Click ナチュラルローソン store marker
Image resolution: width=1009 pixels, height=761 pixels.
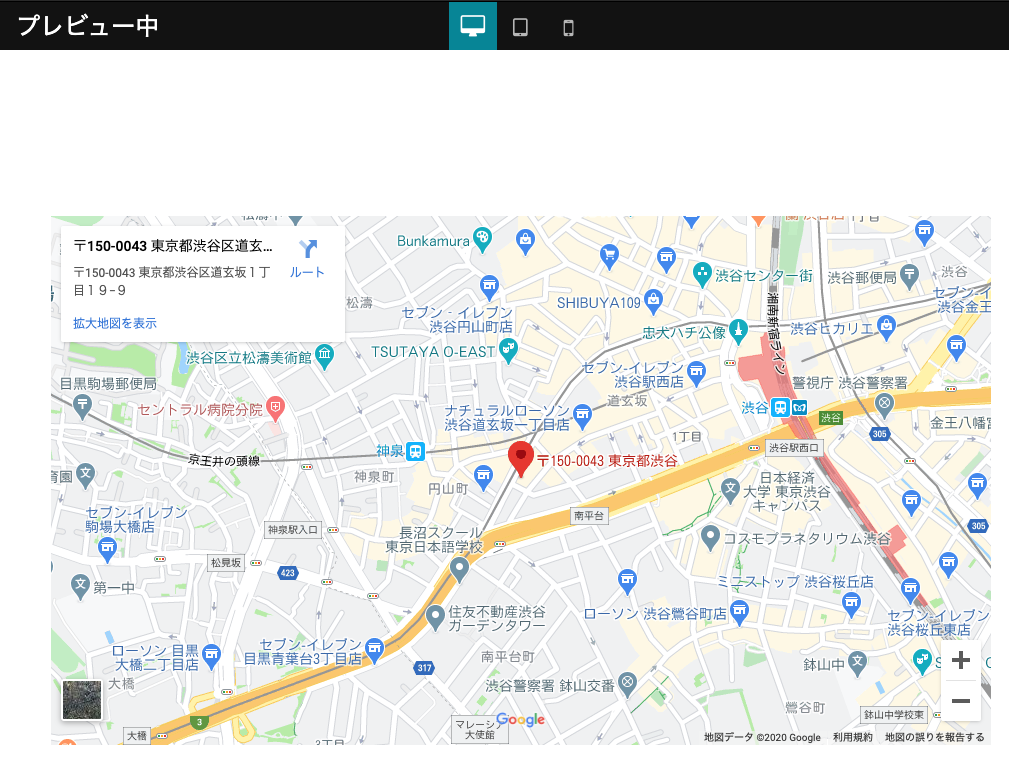(582, 416)
